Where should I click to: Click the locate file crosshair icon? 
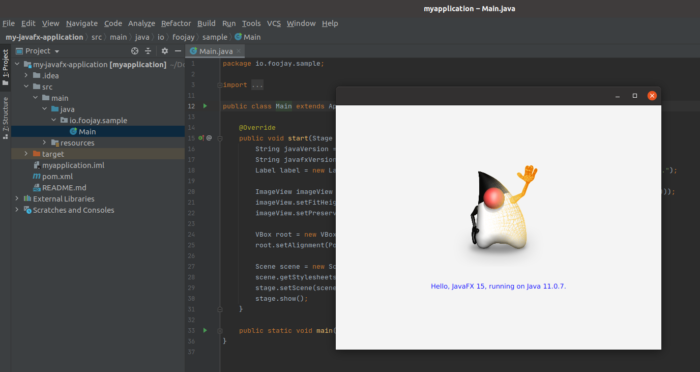click(134, 51)
